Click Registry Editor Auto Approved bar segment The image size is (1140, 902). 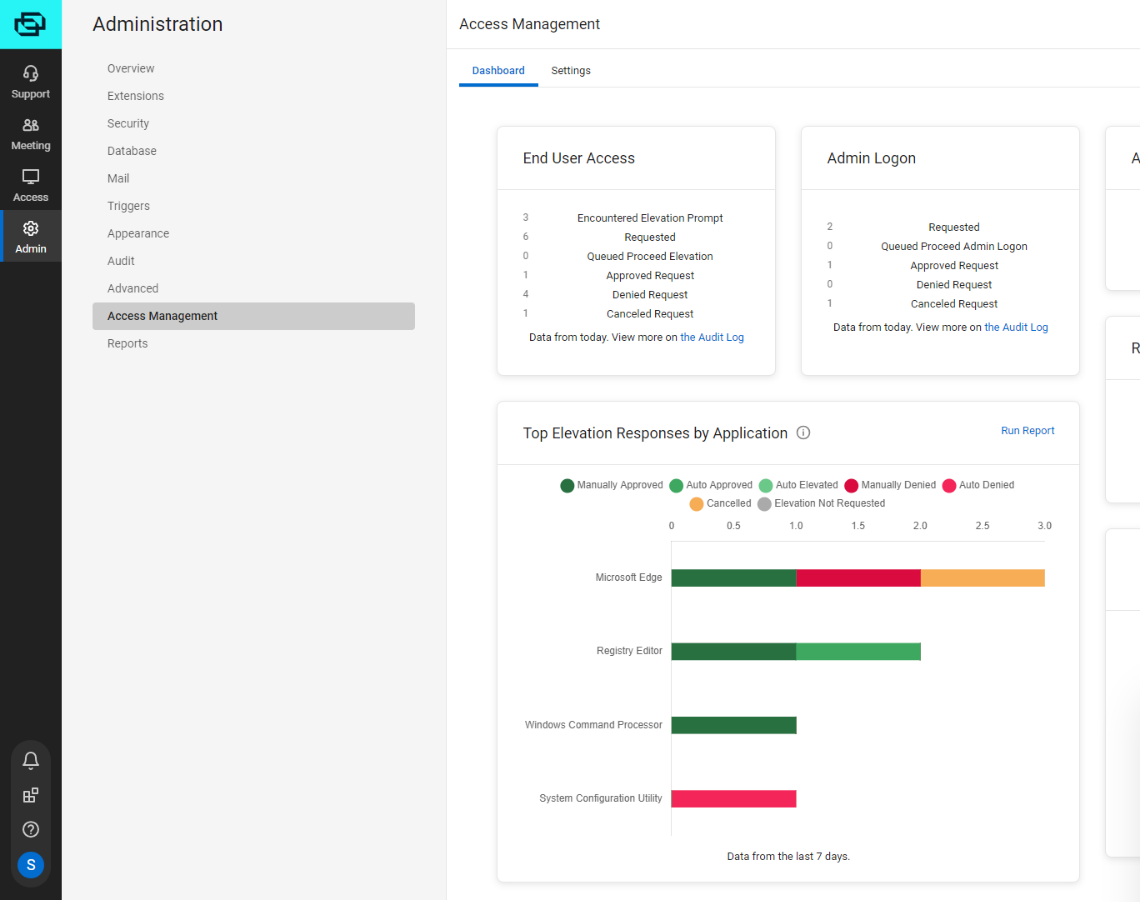point(859,652)
